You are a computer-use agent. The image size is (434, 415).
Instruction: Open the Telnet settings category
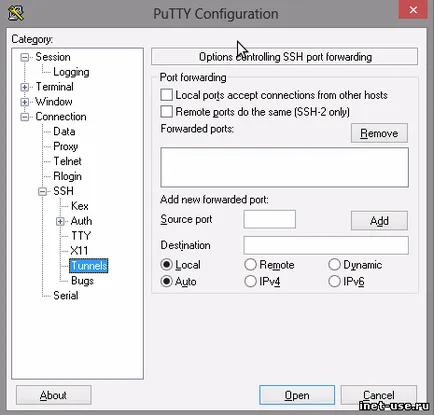[67, 161]
